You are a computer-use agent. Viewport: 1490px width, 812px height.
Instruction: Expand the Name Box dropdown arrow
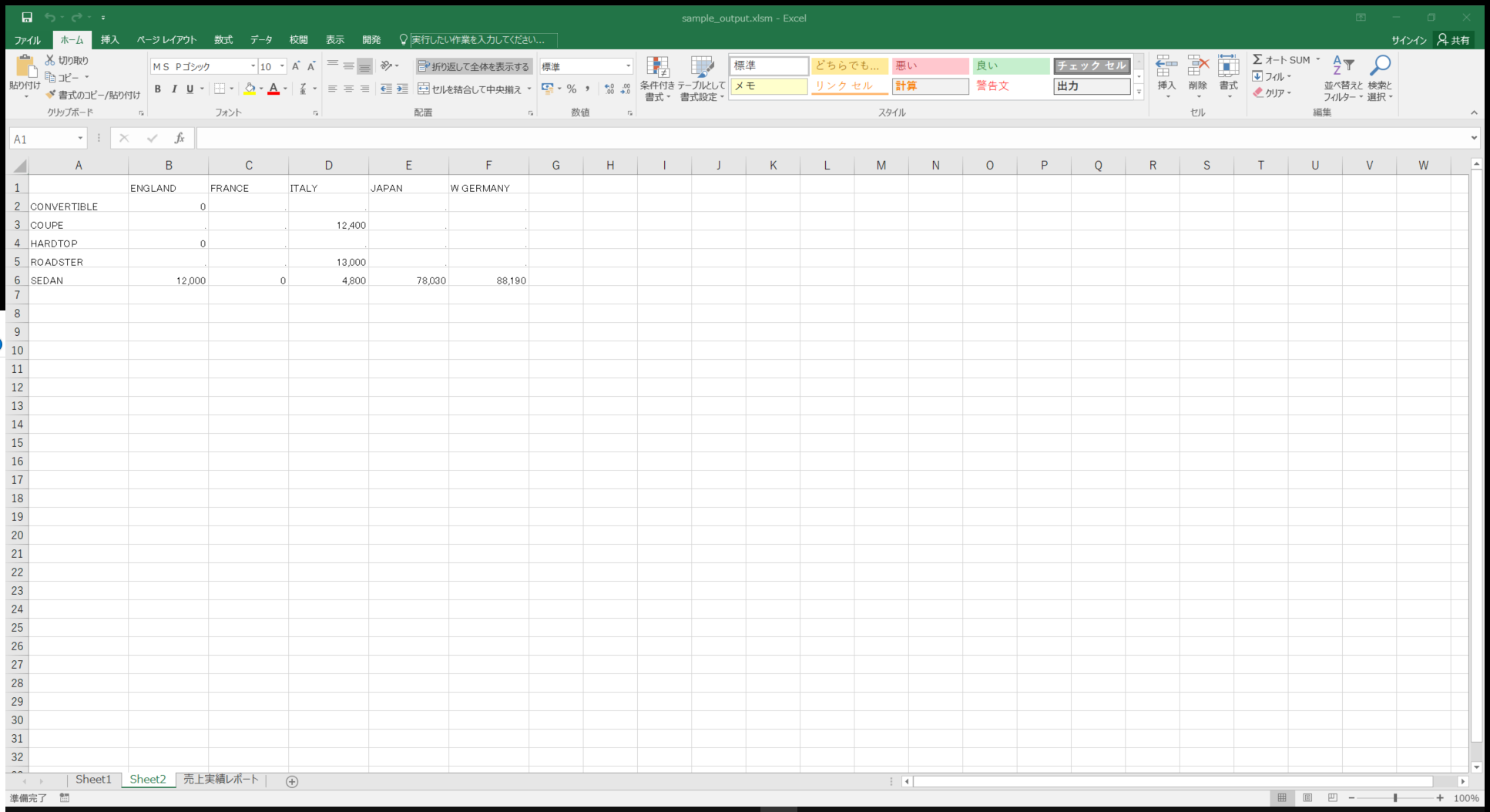coord(80,139)
